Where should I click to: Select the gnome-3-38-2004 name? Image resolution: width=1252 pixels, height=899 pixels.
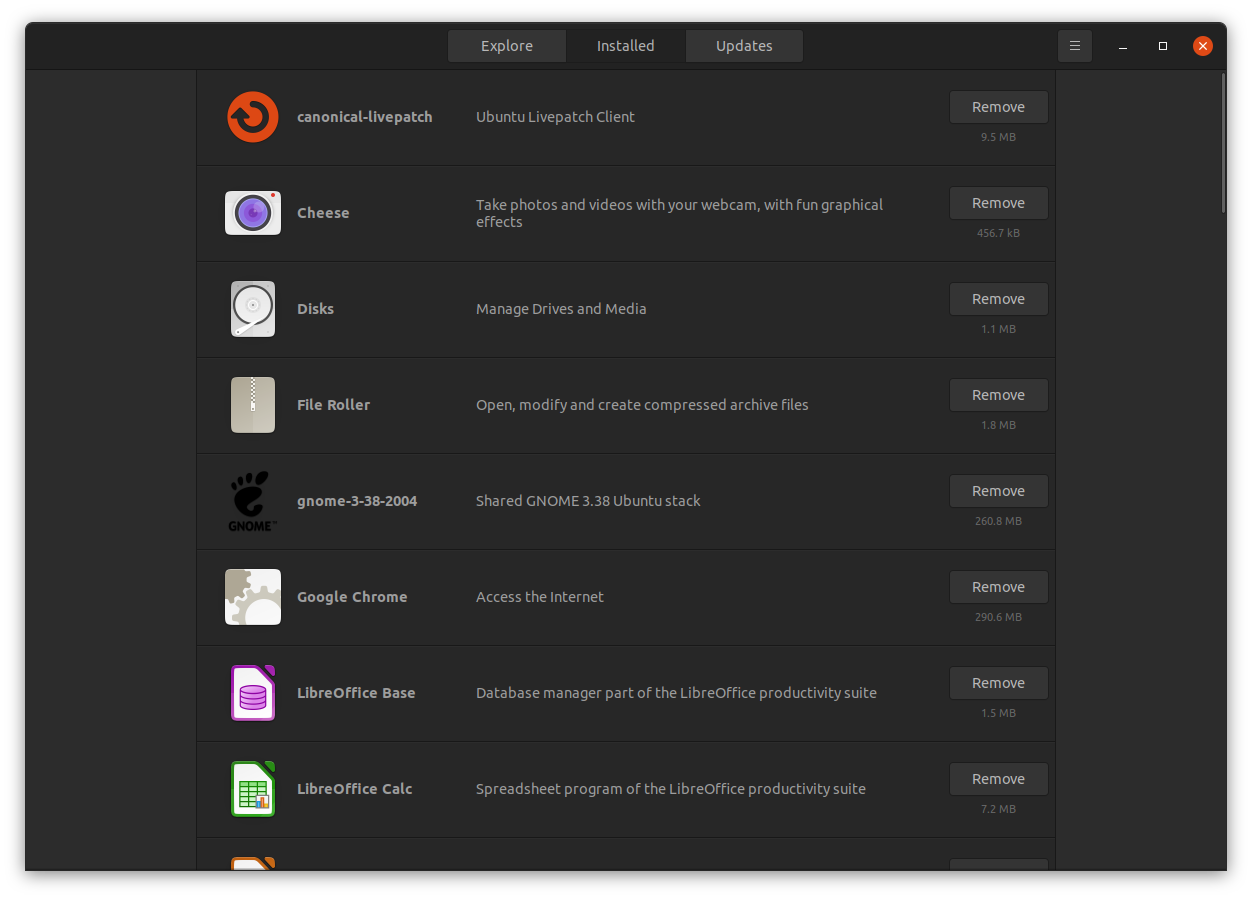coord(357,501)
